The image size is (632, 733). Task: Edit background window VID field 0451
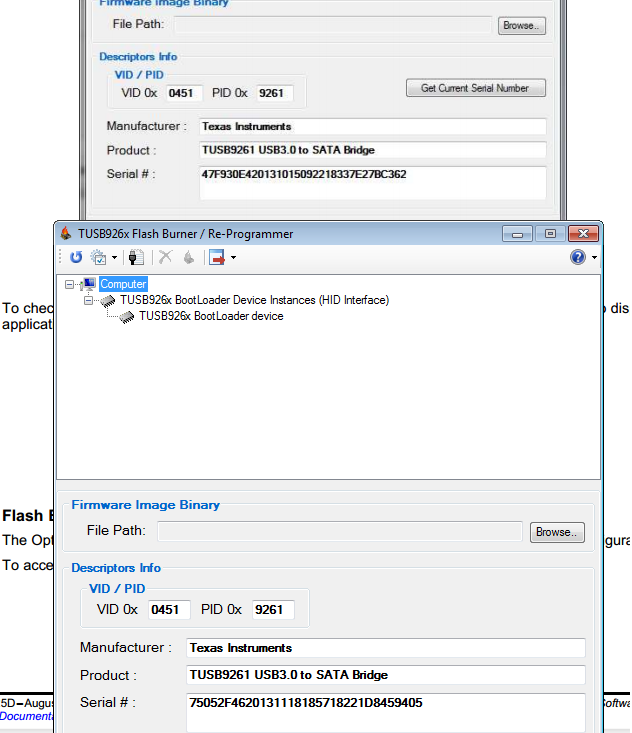[x=184, y=93]
